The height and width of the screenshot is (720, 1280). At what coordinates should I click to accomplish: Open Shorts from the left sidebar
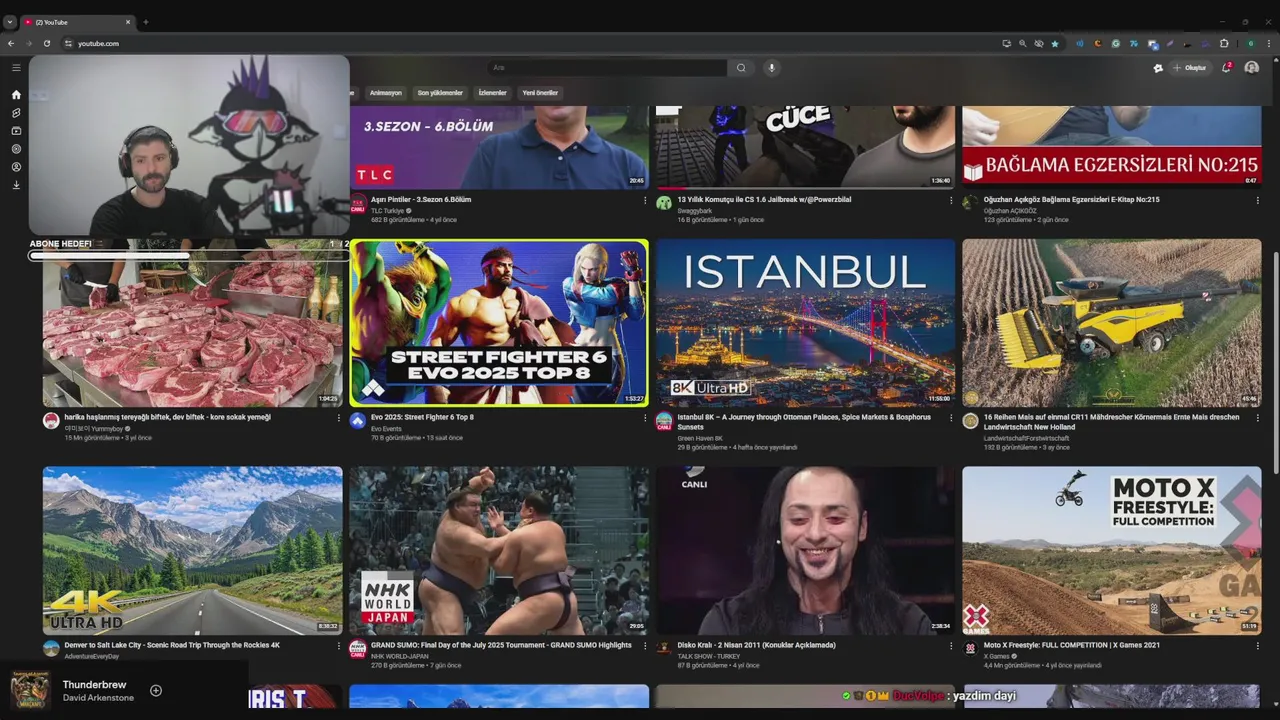(x=16, y=113)
